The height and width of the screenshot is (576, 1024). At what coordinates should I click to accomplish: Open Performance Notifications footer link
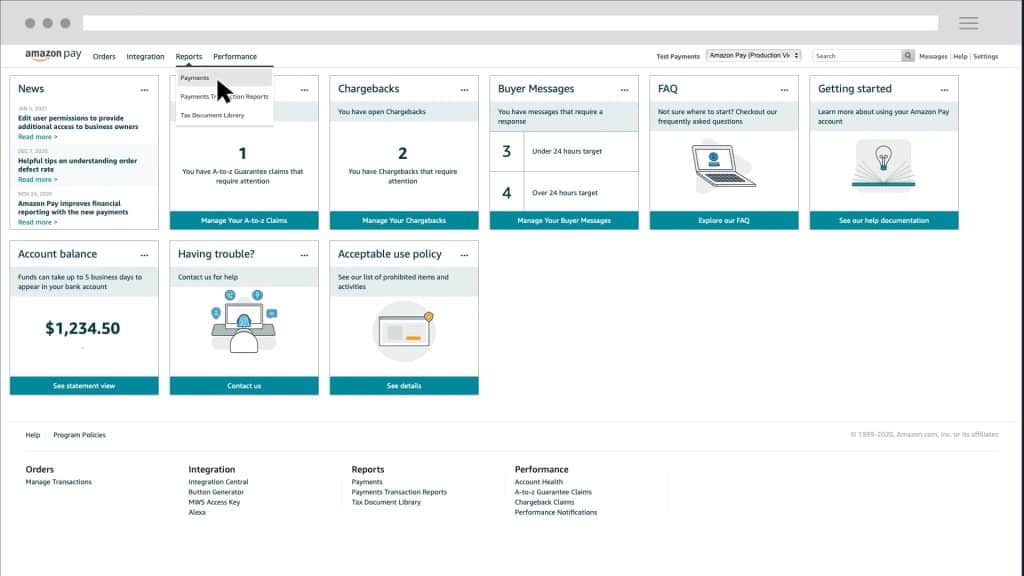[x=555, y=513]
